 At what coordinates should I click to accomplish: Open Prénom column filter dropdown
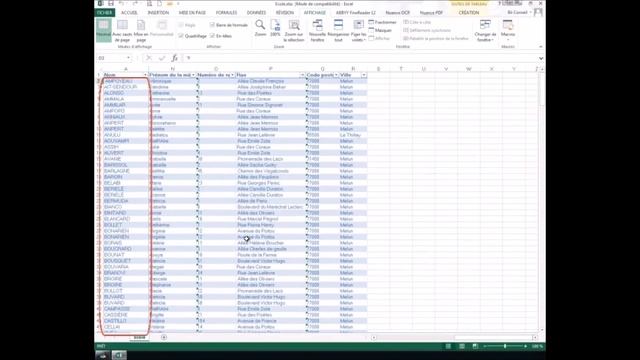[x=193, y=75]
